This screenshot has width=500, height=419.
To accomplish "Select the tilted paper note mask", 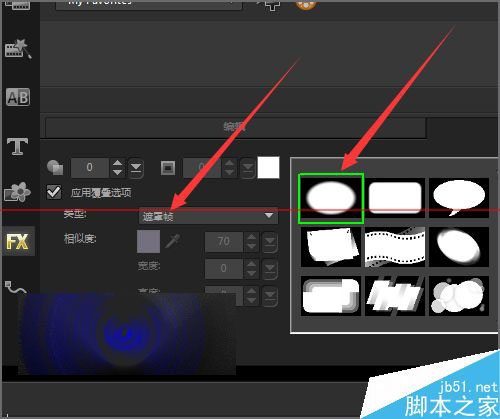I will click(331, 247).
